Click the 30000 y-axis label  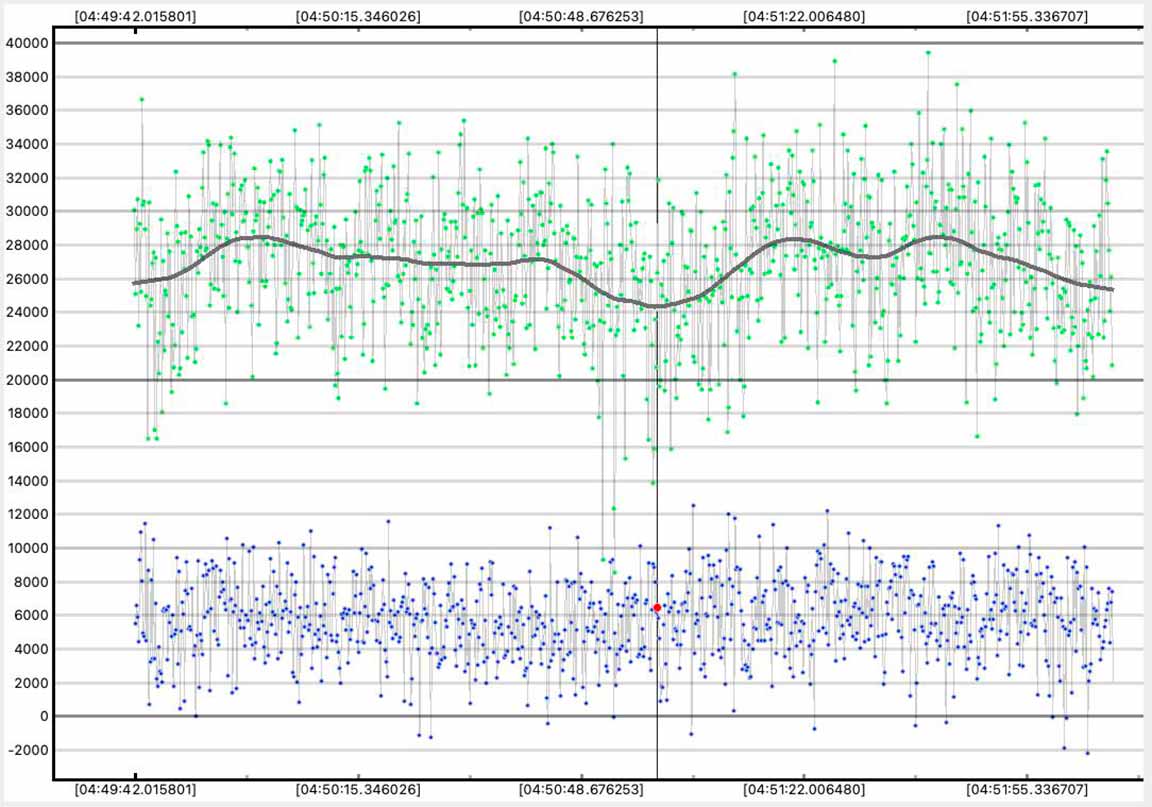[x=26, y=211]
